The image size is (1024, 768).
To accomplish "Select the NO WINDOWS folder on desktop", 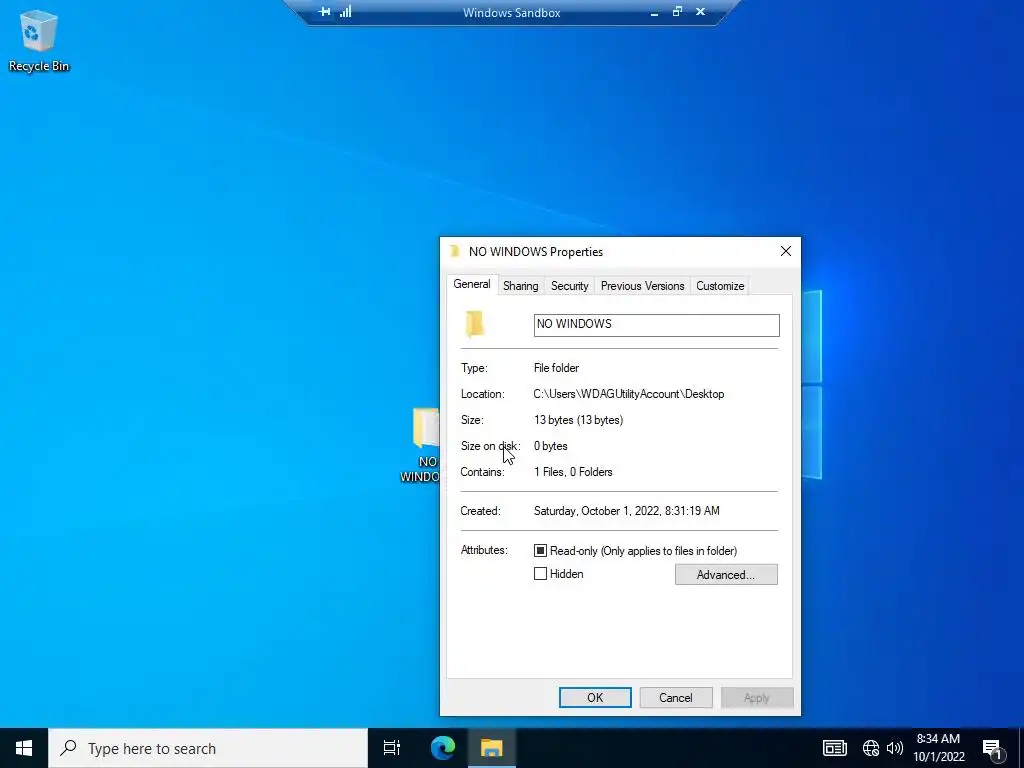I will pyautogui.click(x=421, y=445).
